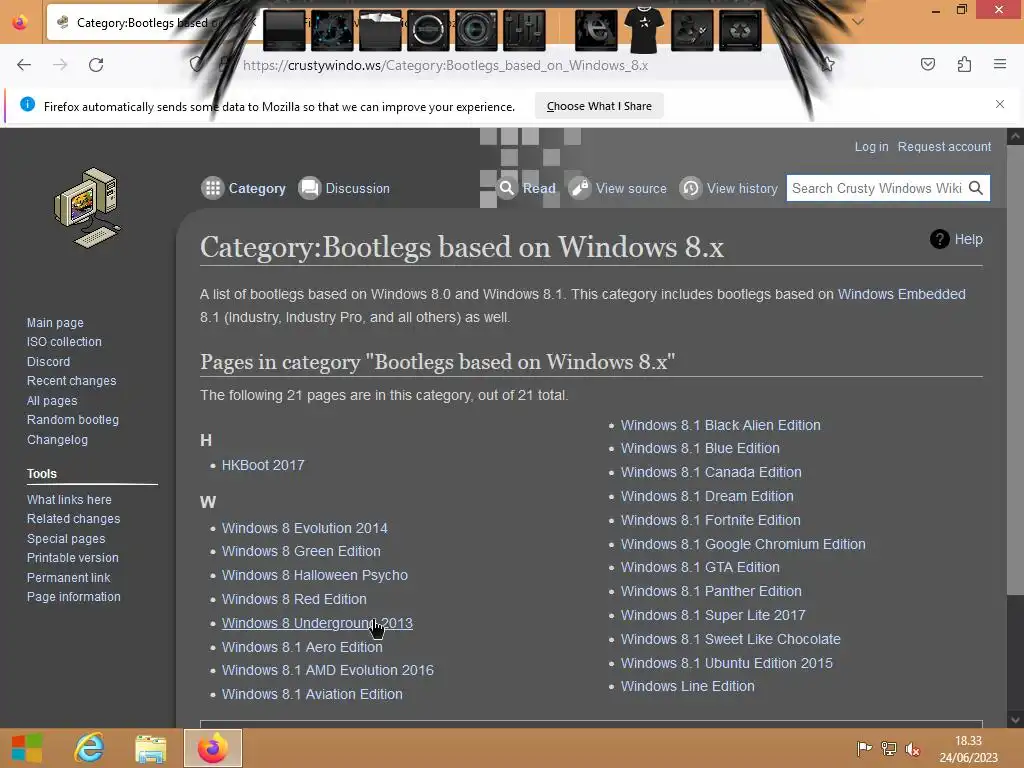This screenshot has height=768, width=1024.
Task: Open Windows 8 Green Edition link
Action: (301, 551)
